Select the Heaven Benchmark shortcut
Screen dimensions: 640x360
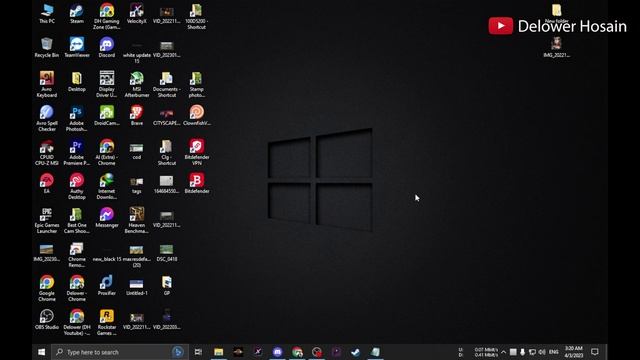(137, 220)
